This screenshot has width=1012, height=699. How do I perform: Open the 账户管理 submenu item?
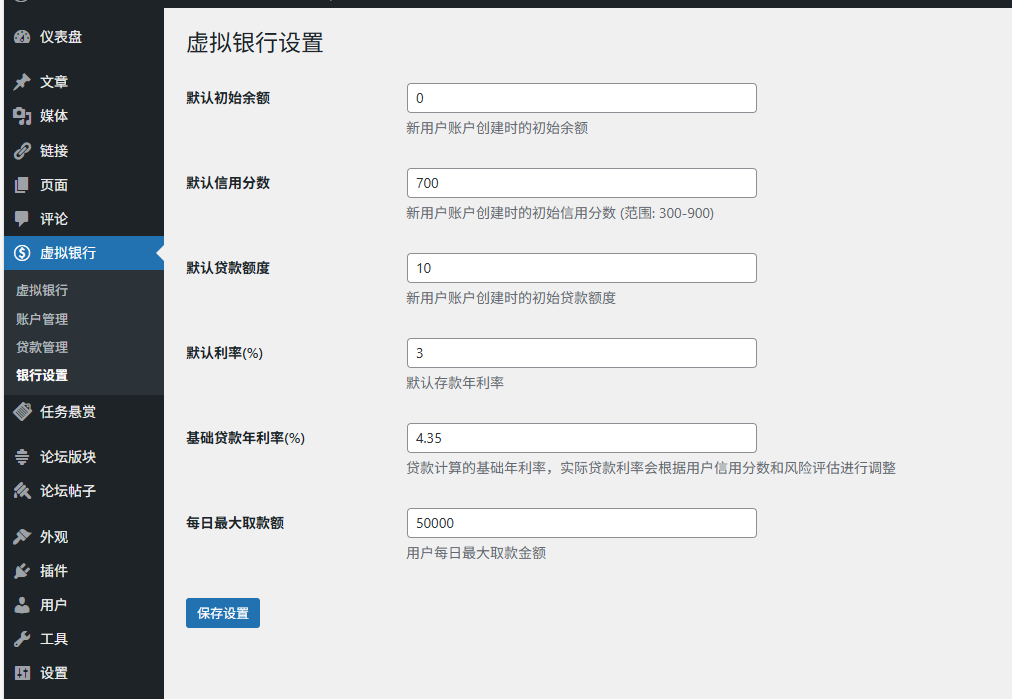click(42, 319)
